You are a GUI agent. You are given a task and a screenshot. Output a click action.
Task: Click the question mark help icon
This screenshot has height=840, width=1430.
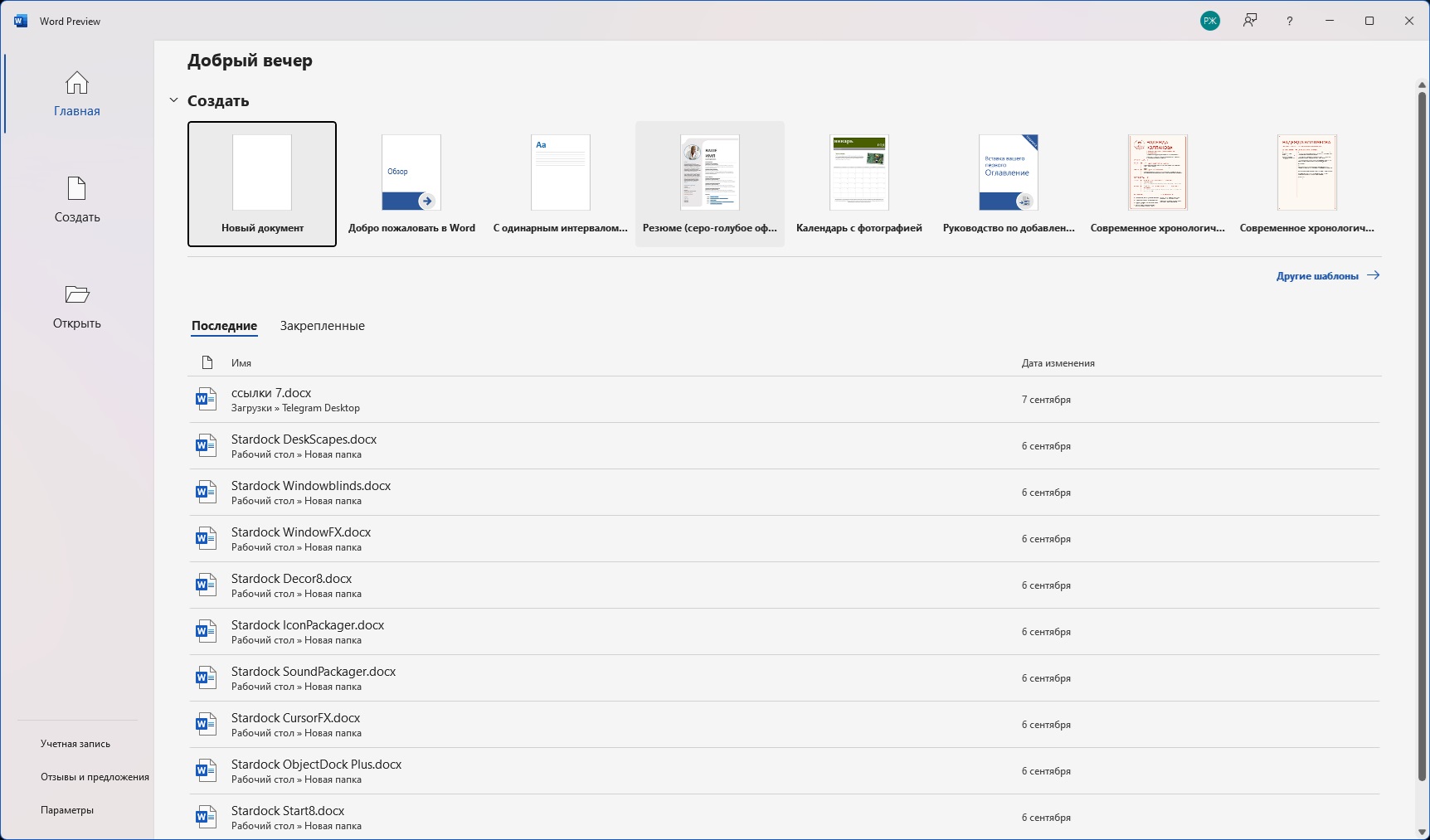1290,21
